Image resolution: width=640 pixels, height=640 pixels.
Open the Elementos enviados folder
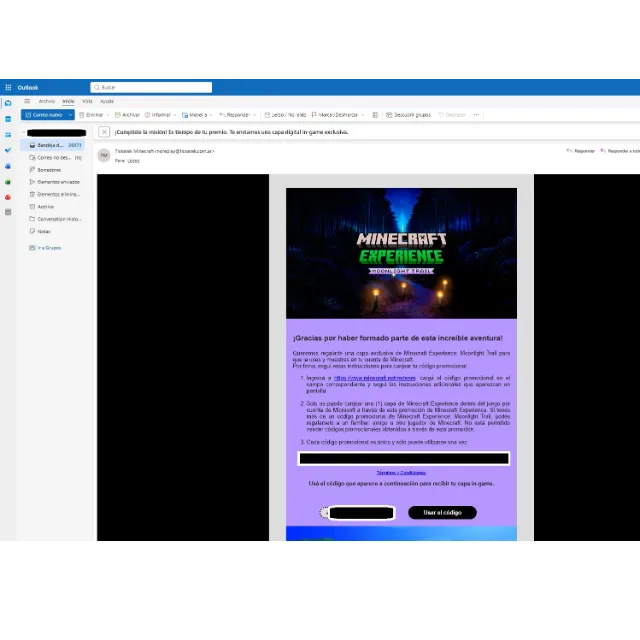[55, 182]
